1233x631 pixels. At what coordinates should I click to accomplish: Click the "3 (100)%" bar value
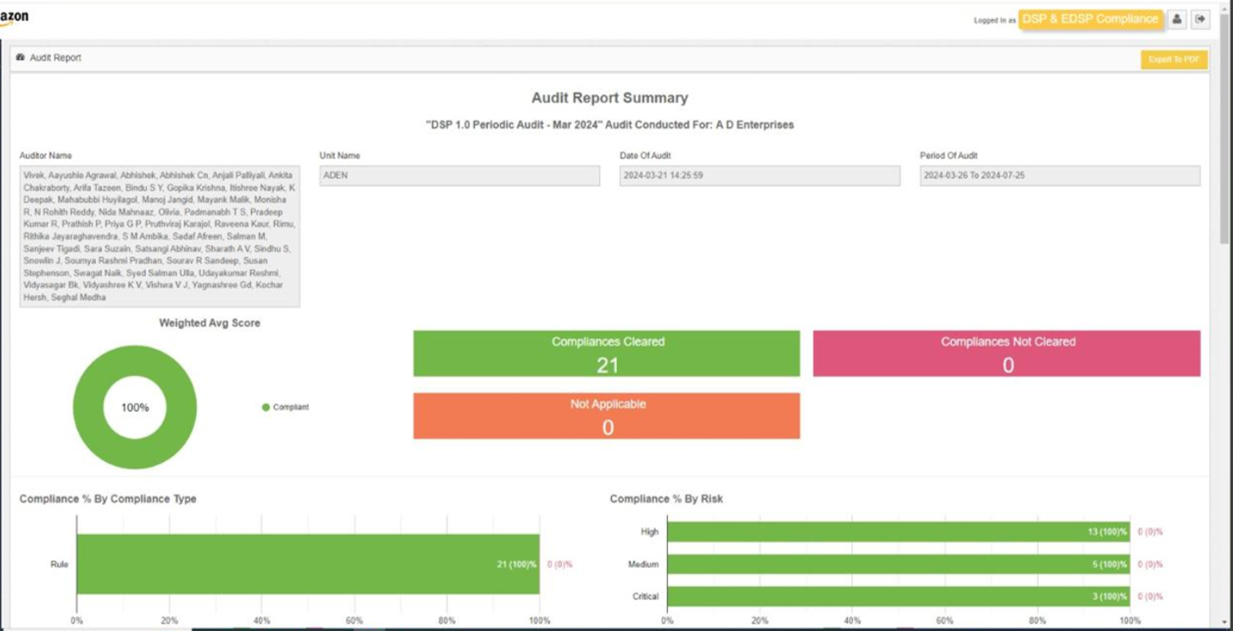[1110, 596]
